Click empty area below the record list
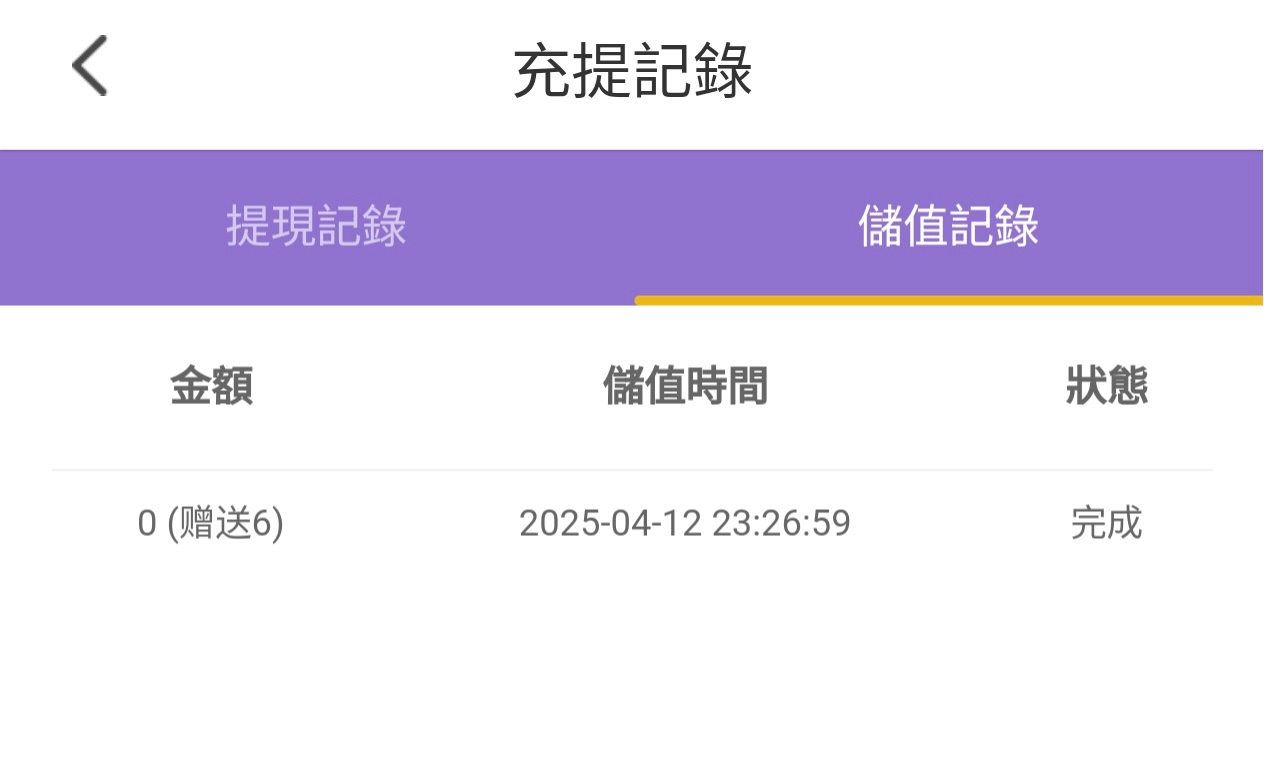This screenshot has width=1264, height=766. [x=632, y=670]
